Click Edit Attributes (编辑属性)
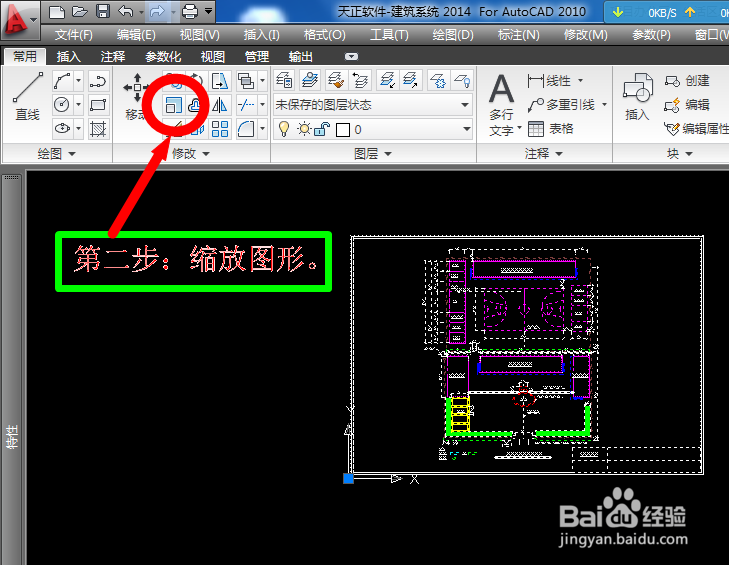The width and height of the screenshot is (729, 565). 696,129
